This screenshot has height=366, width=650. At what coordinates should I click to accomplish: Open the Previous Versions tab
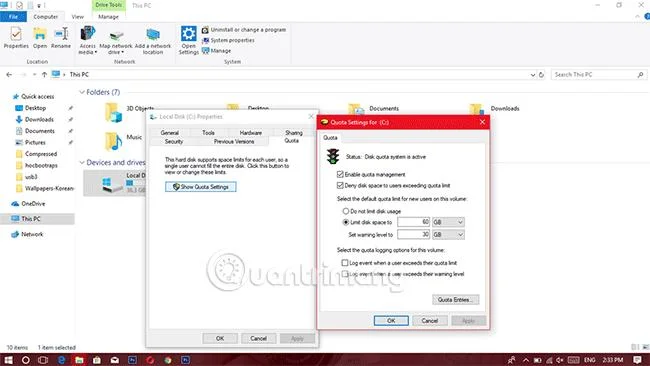coord(234,141)
